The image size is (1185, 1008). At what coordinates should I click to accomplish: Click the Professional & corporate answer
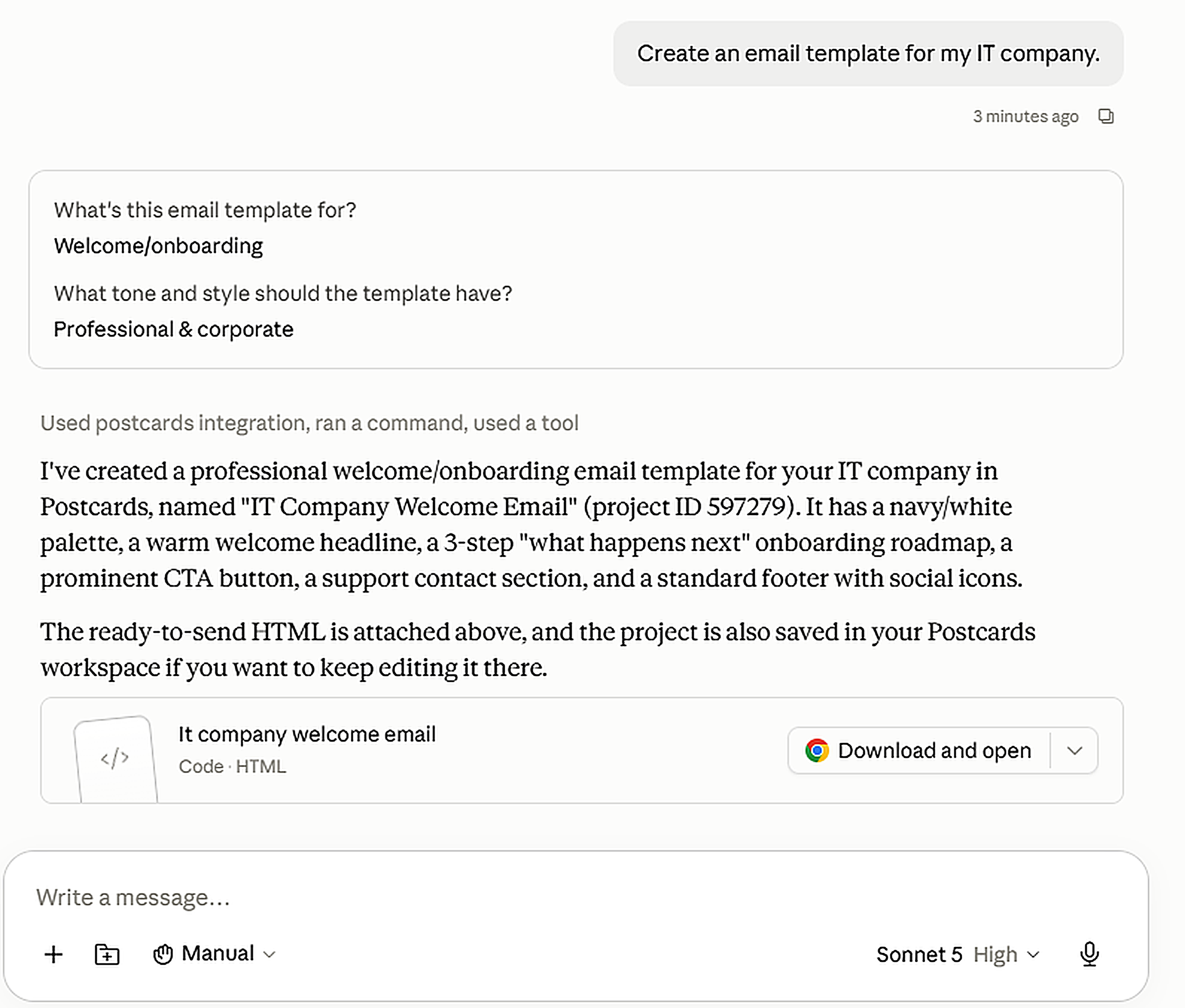coord(174,329)
